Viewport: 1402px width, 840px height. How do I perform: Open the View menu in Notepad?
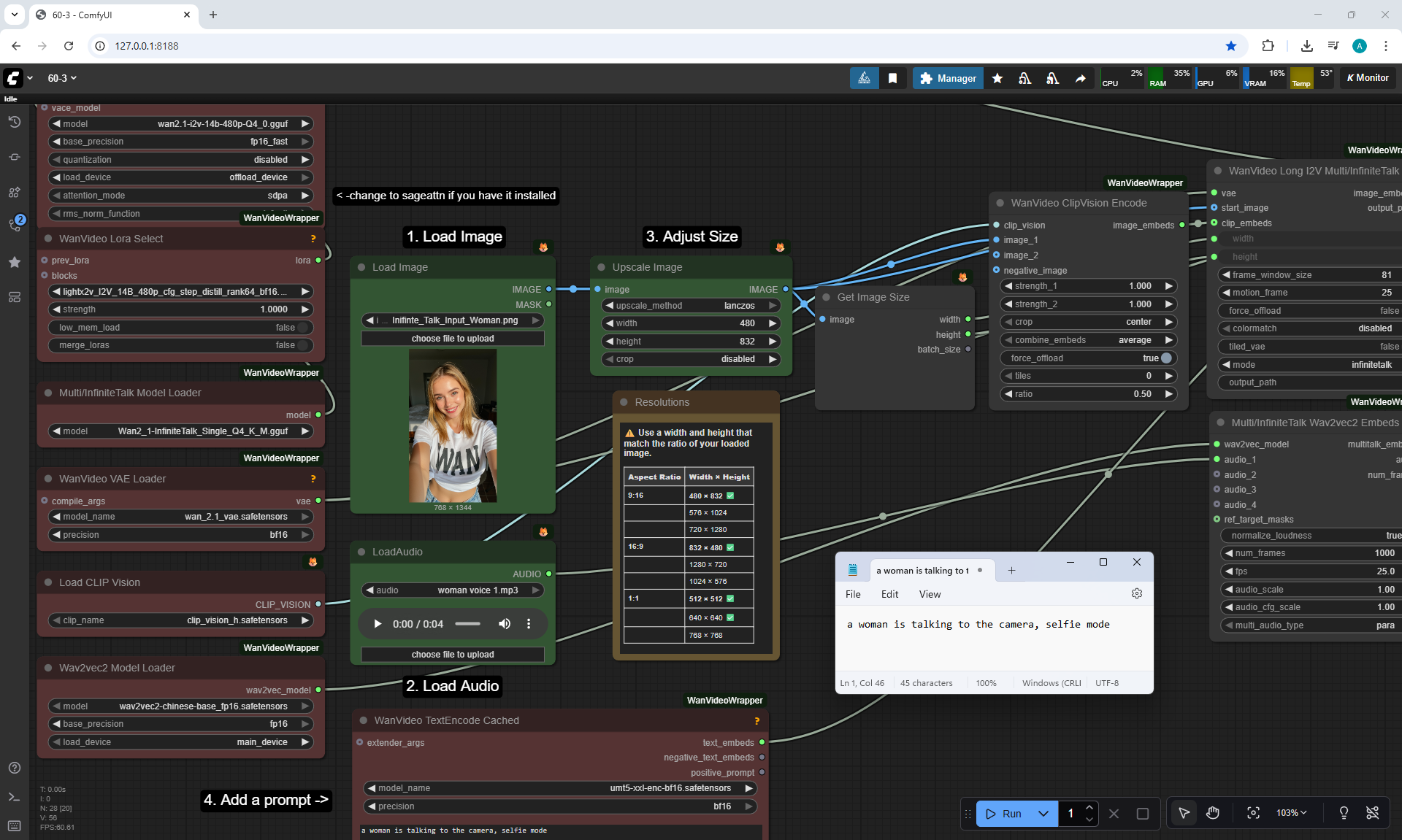930,594
